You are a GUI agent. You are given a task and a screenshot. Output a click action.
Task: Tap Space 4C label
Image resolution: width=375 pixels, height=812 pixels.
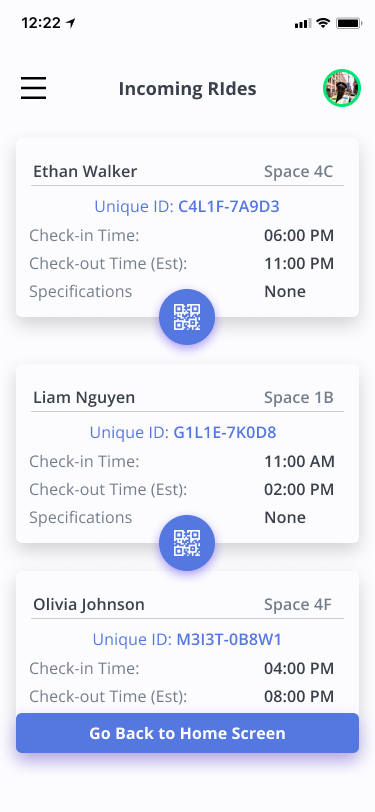pyautogui.click(x=299, y=171)
